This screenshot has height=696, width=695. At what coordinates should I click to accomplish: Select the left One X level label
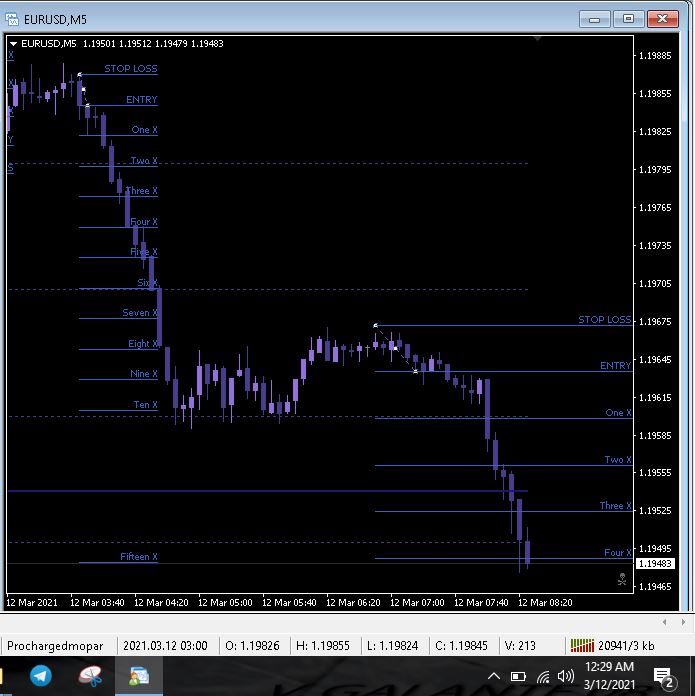(x=144, y=130)
